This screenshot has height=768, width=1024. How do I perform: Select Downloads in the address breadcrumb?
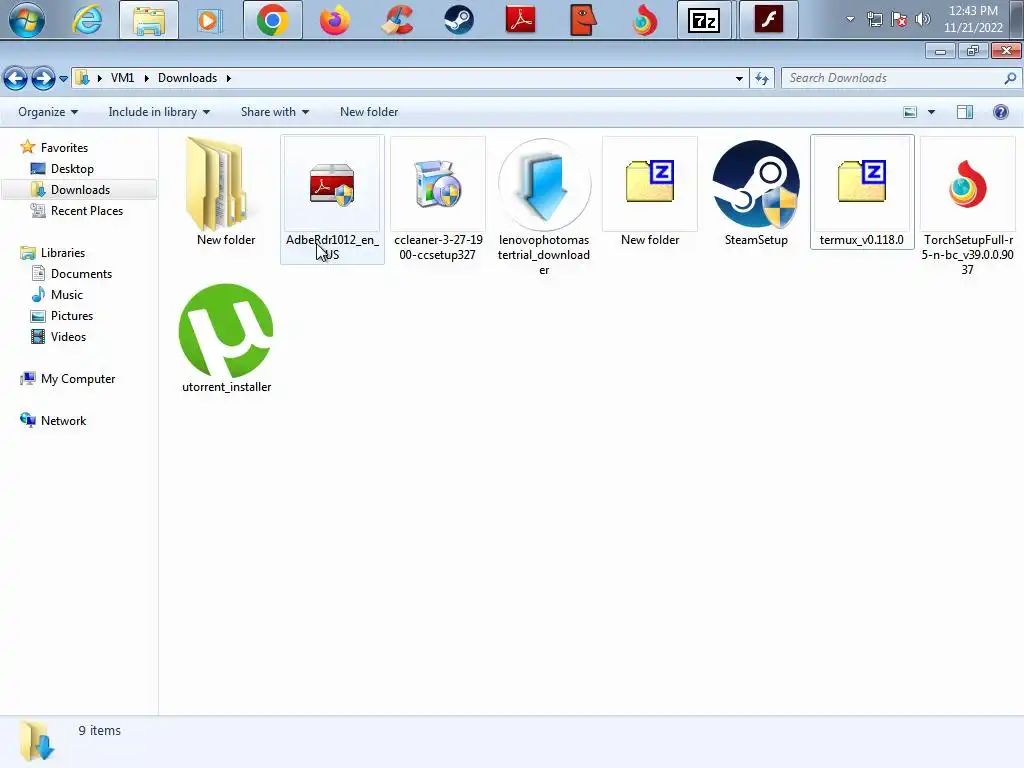tap(187, 78)
